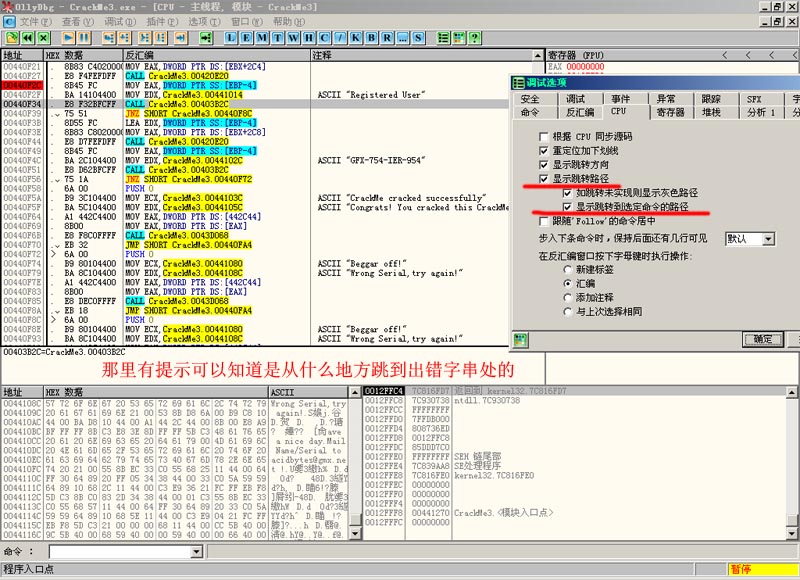The image size is (800, 580).
Task: Toggle the 显示跳转方向 checkbox
Action: pos(543,165)
